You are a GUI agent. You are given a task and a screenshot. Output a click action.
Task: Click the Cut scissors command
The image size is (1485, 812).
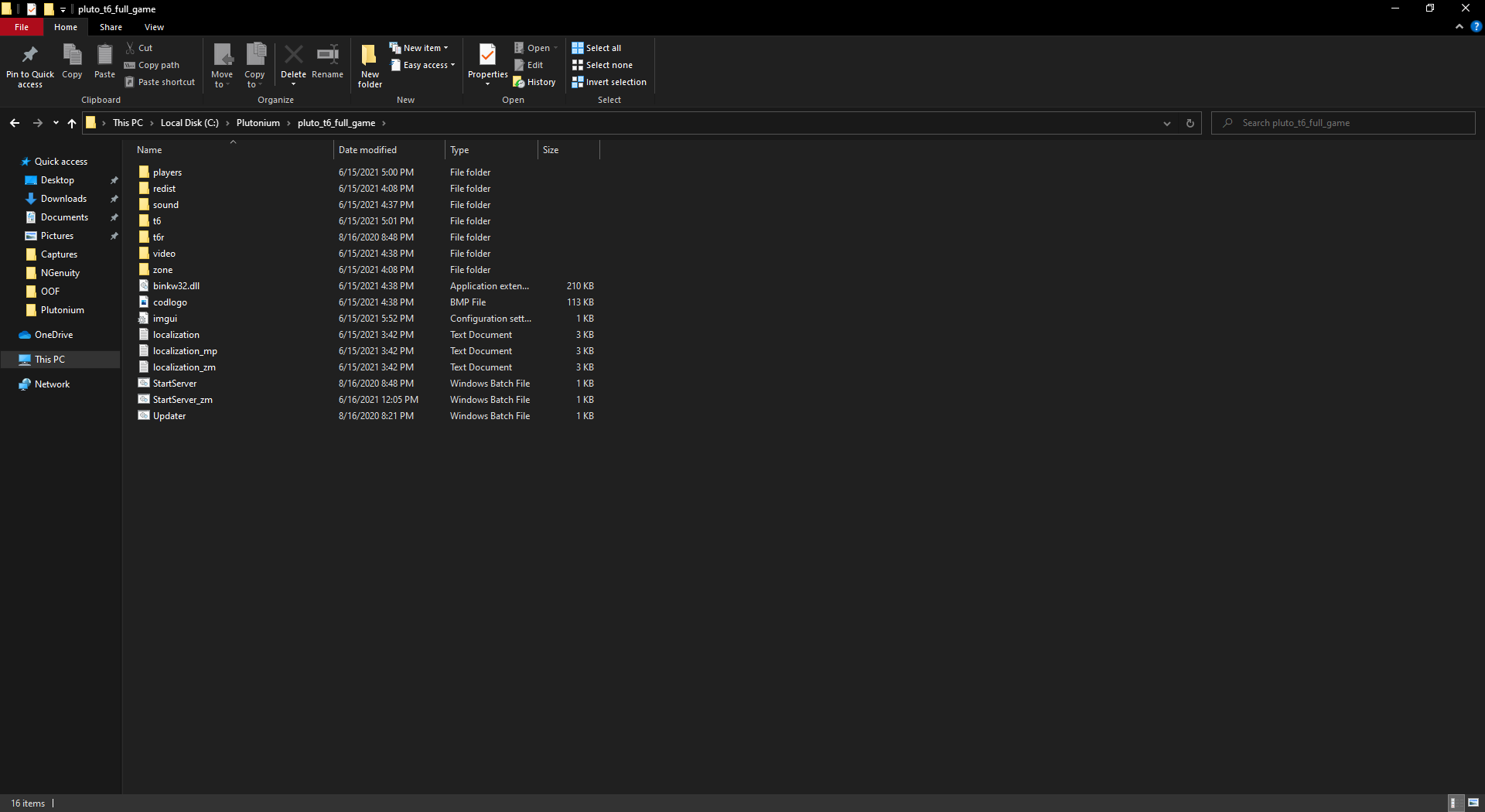139,48
